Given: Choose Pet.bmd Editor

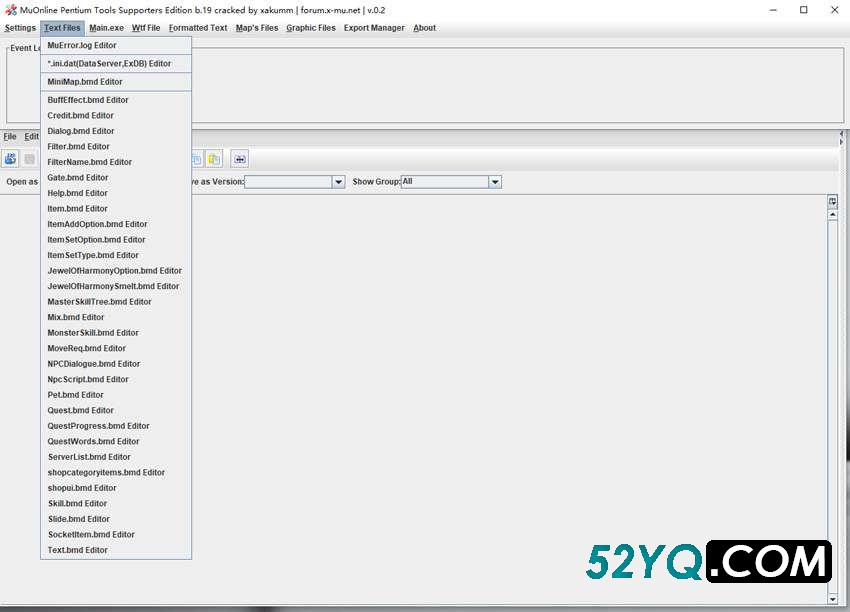Looking at the screenshot, I should coord(116,395).
